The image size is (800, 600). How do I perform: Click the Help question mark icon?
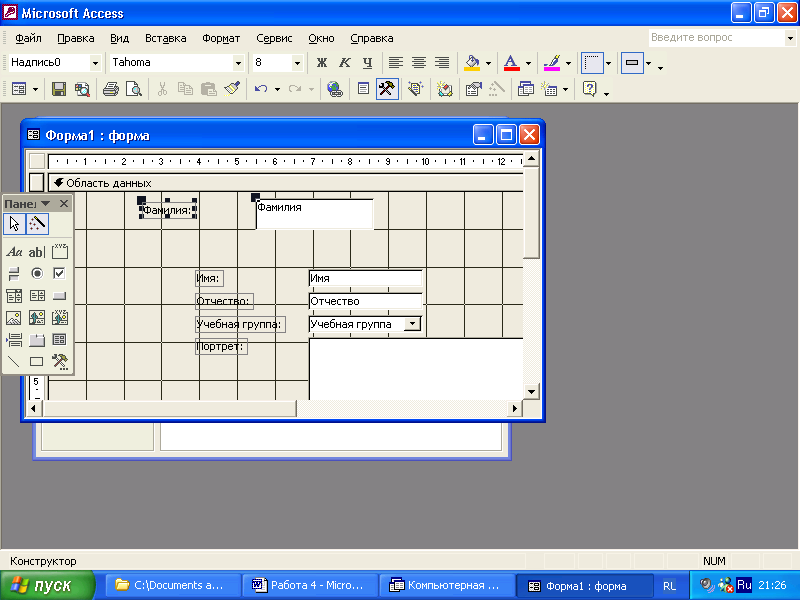coord(589,89)
